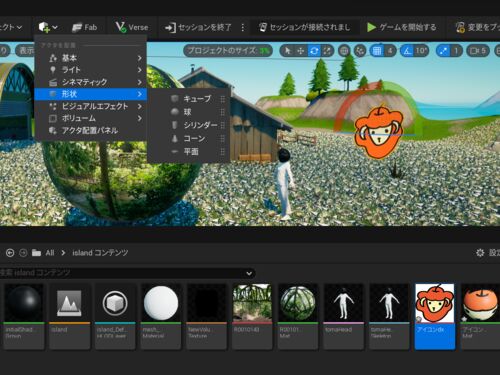Viewport: 500px width, 375px height.
Task: Expand arrow next to ボリューム
Action: tap(140, 118)
